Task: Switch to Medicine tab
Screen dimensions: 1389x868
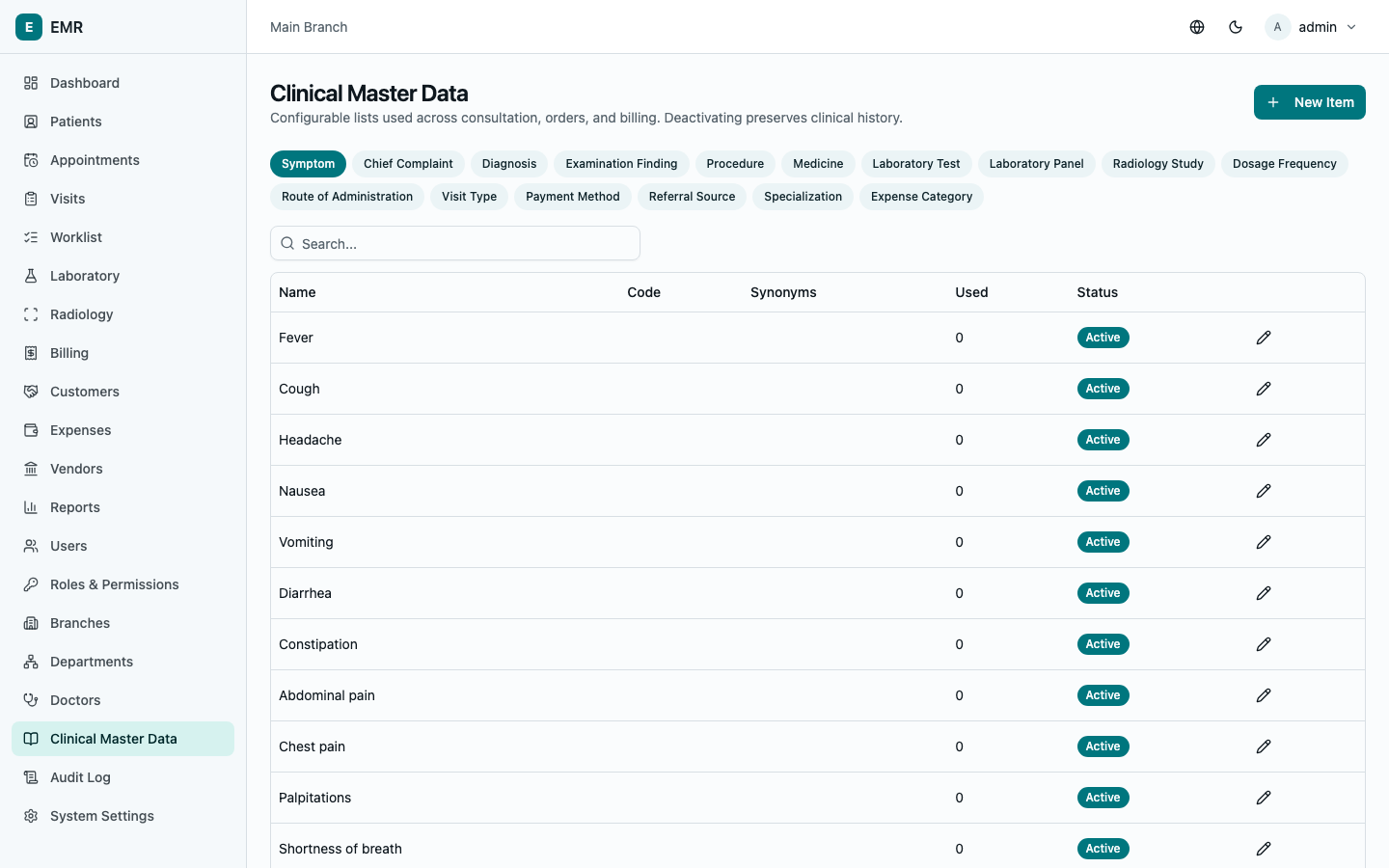Action: point(818,164)
